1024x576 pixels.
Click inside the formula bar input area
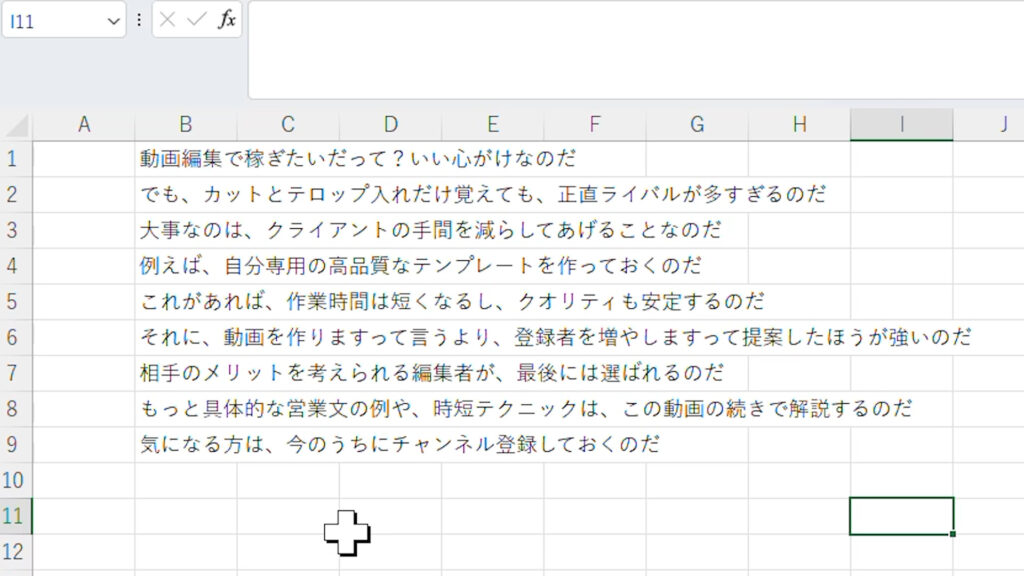click(630, 50)
